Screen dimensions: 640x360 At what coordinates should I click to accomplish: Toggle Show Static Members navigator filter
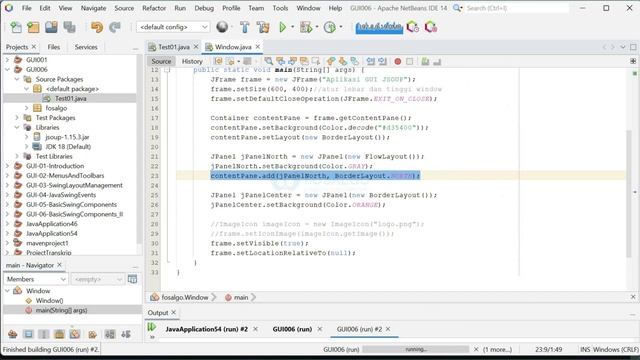tap(44, 334)
